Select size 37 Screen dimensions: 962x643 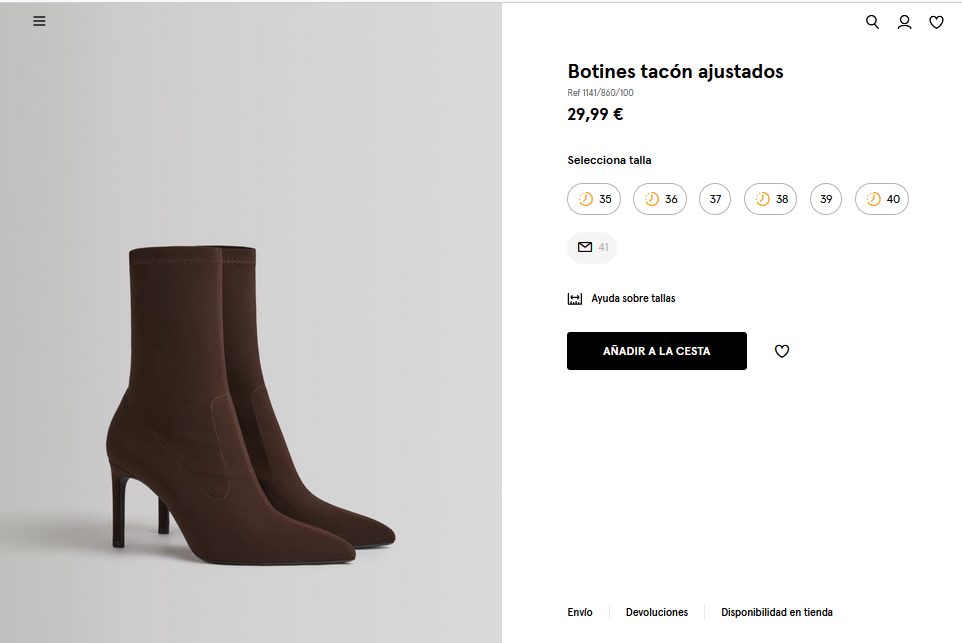click(715, 199)
